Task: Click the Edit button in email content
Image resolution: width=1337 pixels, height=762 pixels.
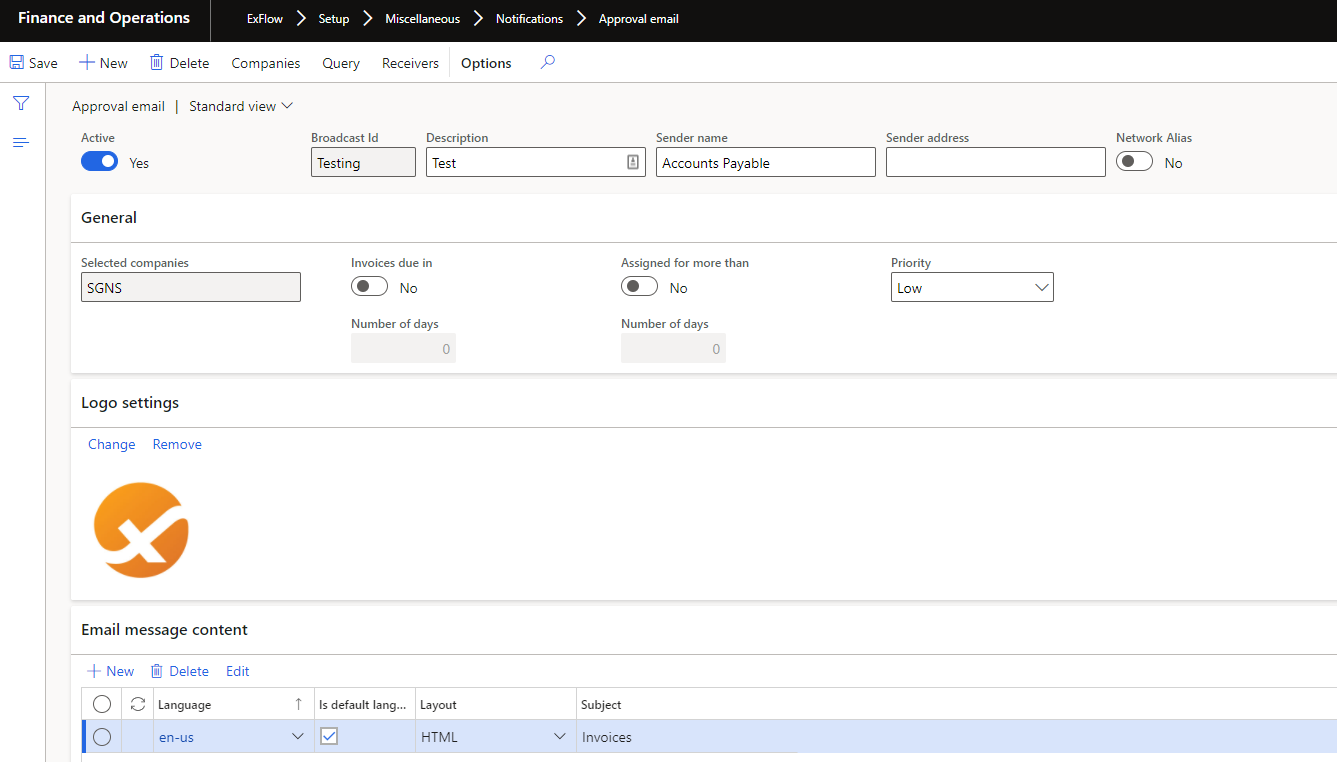Action: tap(238, 671)
